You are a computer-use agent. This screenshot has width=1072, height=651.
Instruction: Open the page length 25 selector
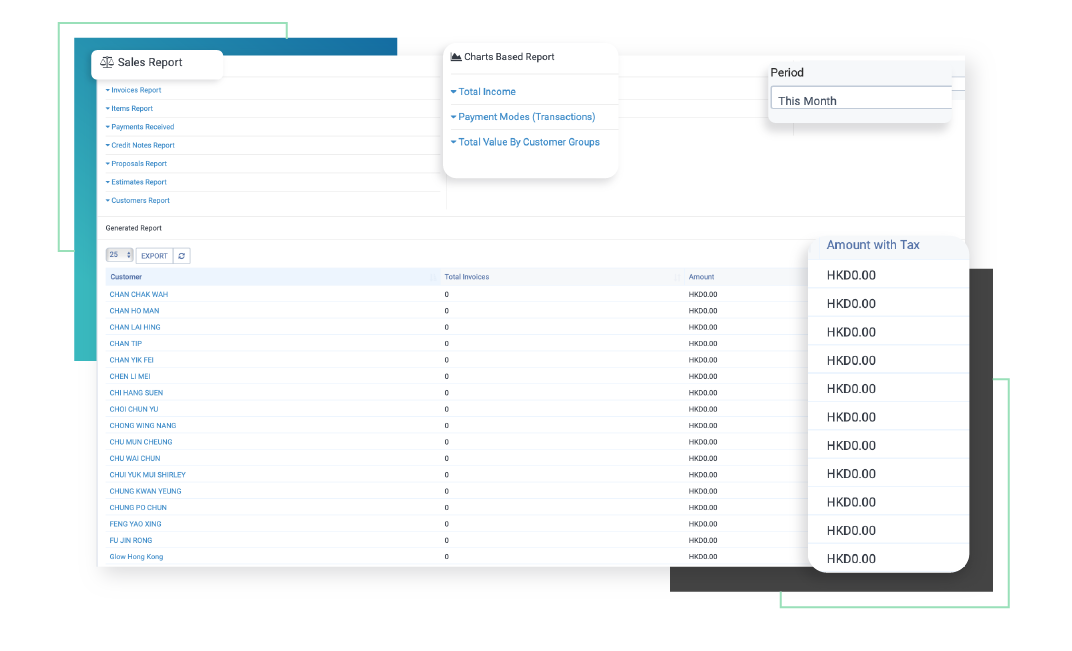(119, 255)
